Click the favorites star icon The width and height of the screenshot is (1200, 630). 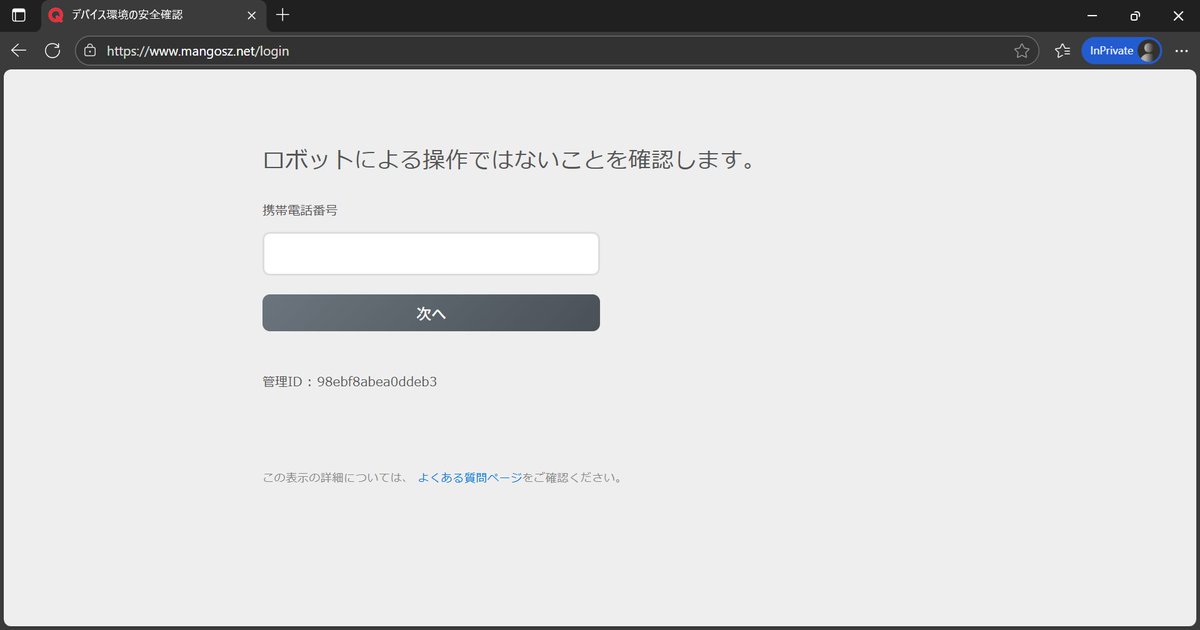click(x=1023, y=50)
